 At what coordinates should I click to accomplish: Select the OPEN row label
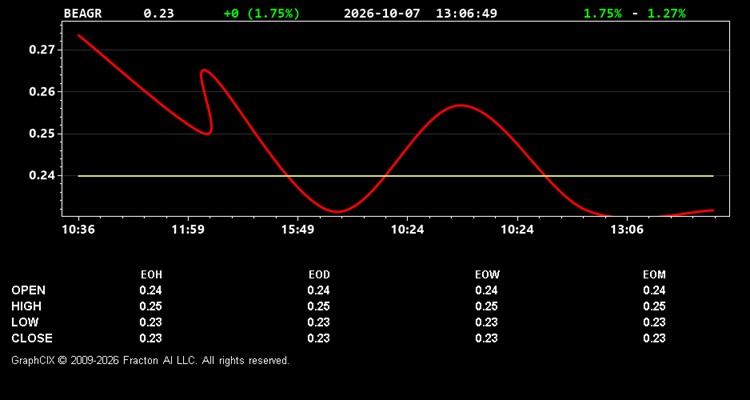coord(29,290)
